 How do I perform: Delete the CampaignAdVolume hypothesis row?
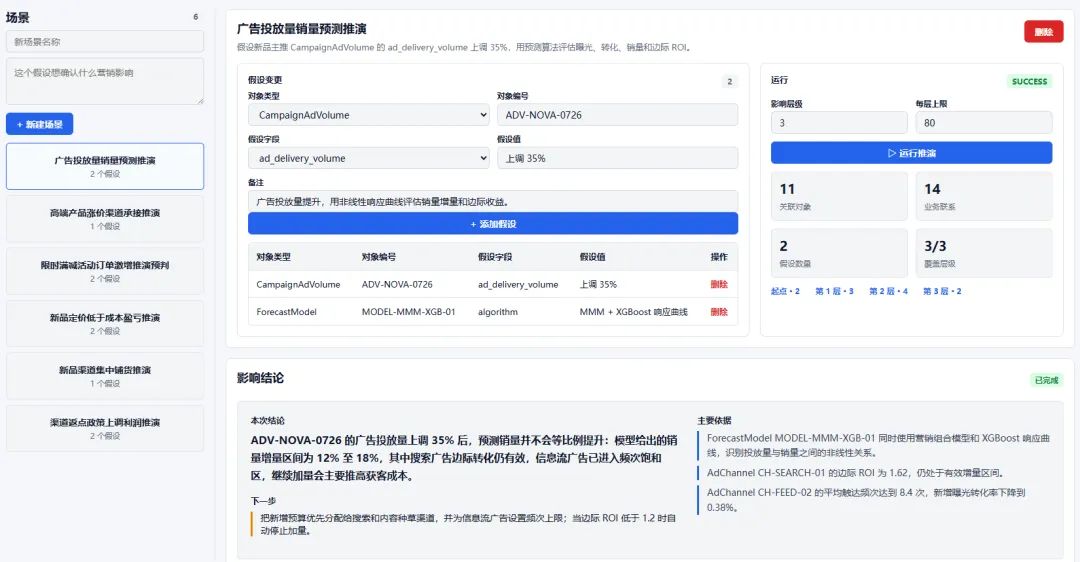click(718, 284)
